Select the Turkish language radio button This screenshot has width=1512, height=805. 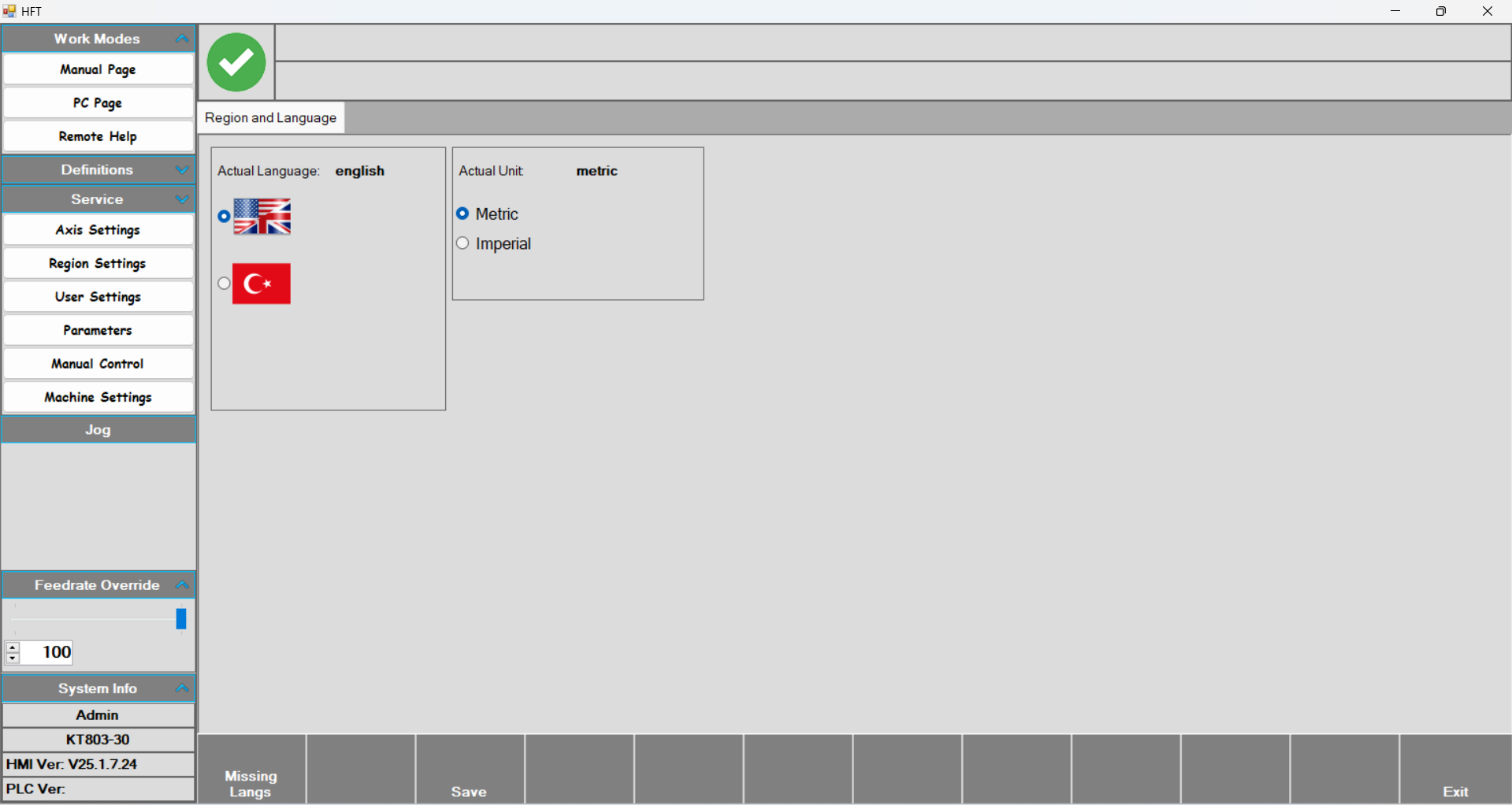[224, 284]
